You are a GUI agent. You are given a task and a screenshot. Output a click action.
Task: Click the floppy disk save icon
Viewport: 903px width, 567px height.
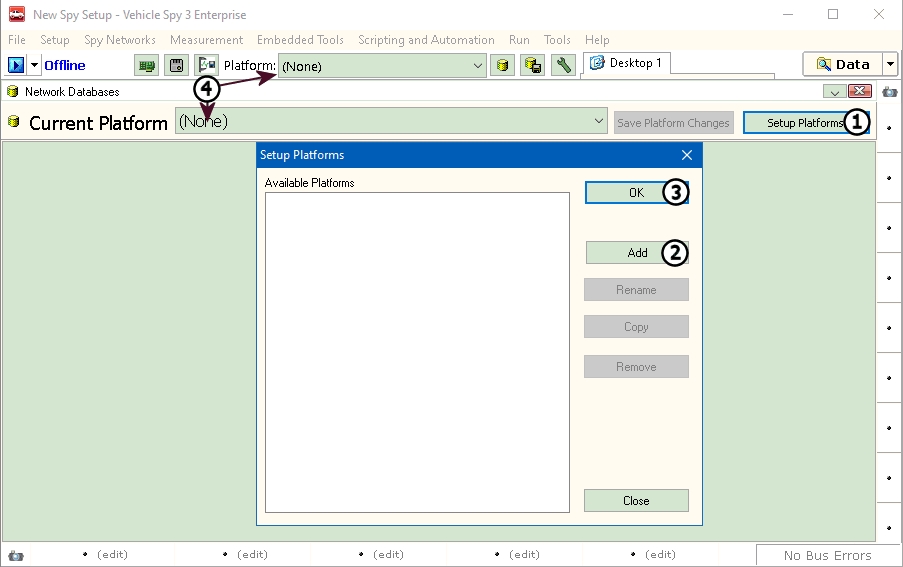pyautogui.click(x=176, y=66)
